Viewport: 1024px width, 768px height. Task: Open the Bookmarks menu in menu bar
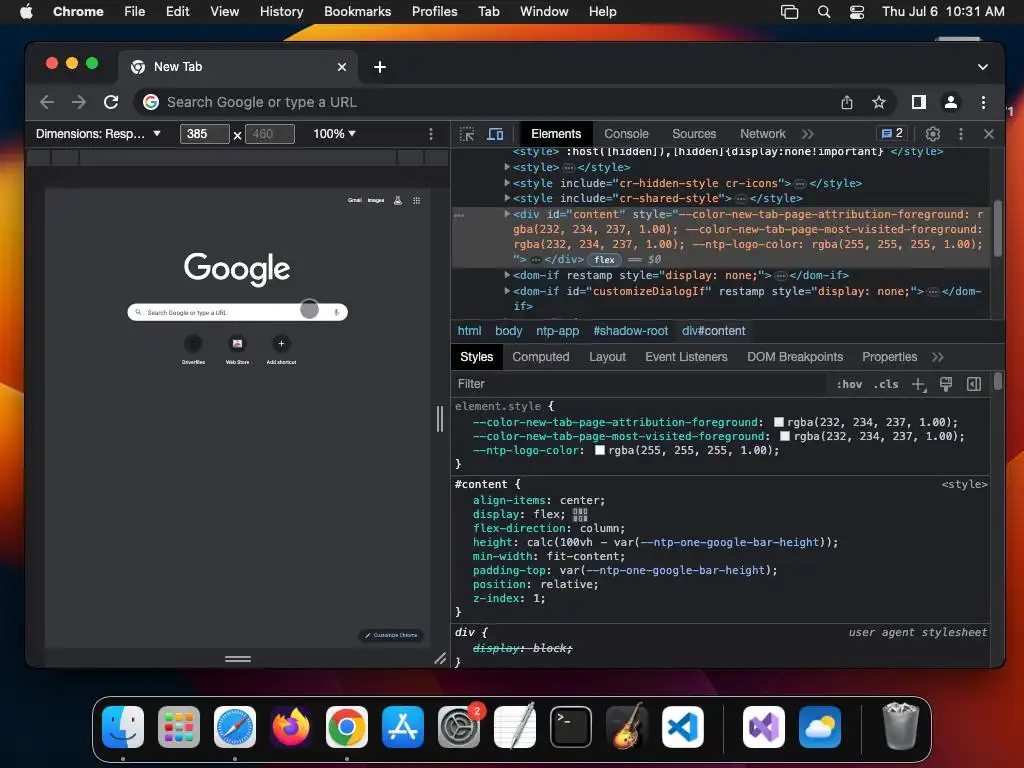tap(357, 12)
